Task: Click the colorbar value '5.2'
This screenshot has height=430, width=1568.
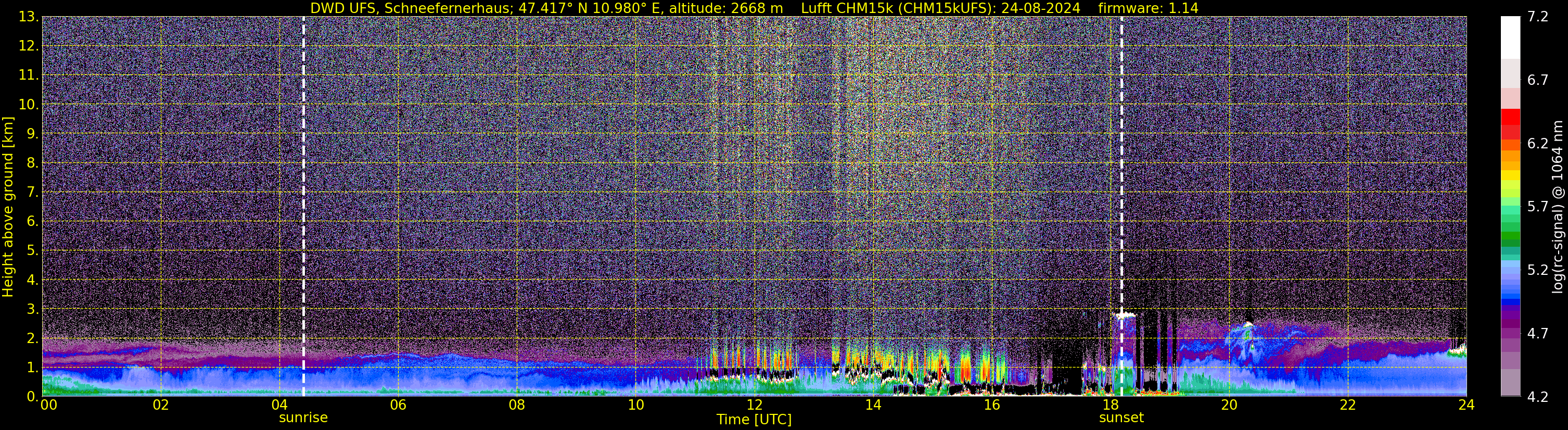Action: tap(1538, 270)
